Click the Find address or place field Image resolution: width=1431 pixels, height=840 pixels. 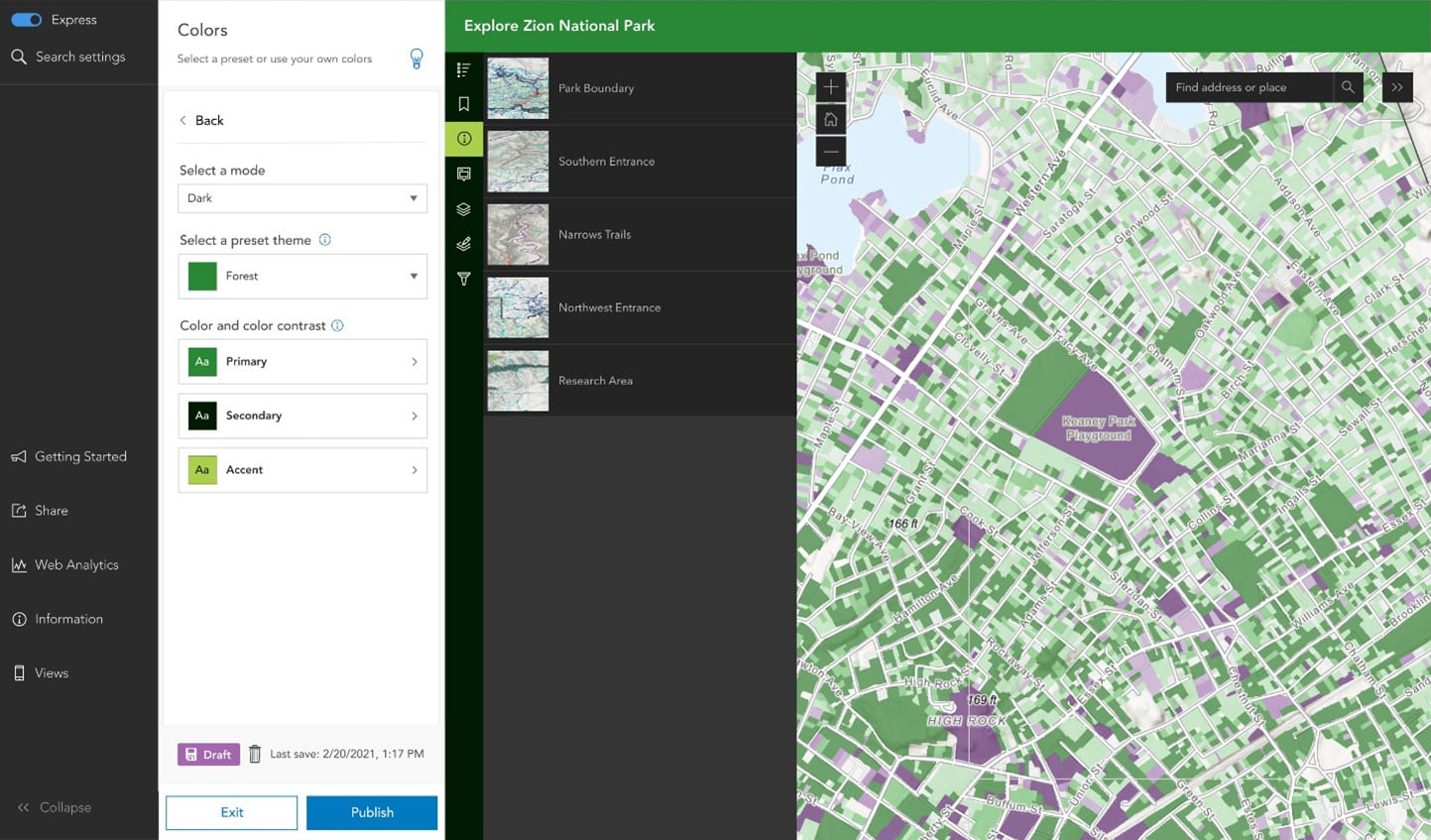pos(1250,87)
